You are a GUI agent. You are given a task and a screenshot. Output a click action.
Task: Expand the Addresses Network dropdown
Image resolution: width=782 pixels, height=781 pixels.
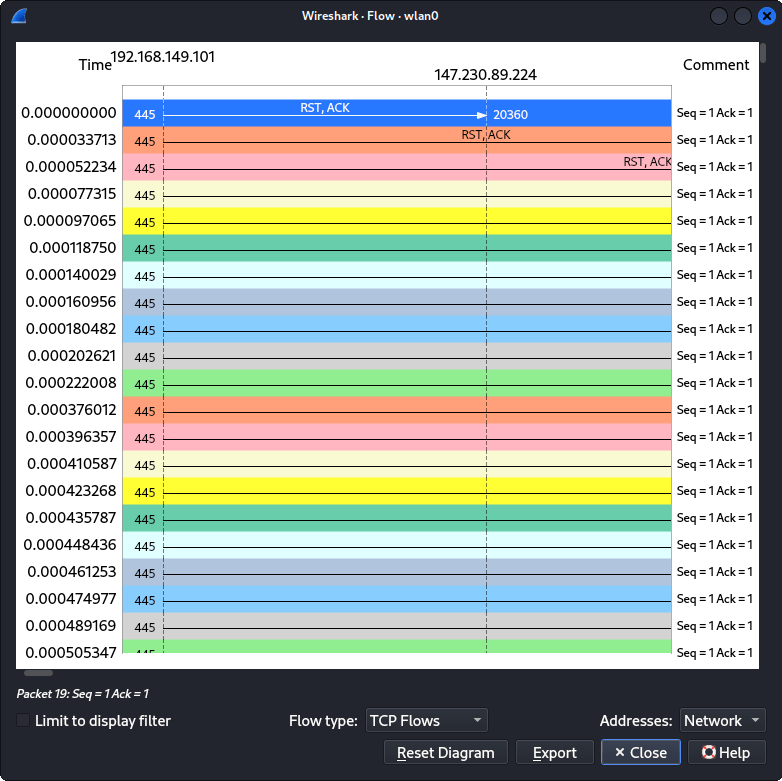pos(722,720)
